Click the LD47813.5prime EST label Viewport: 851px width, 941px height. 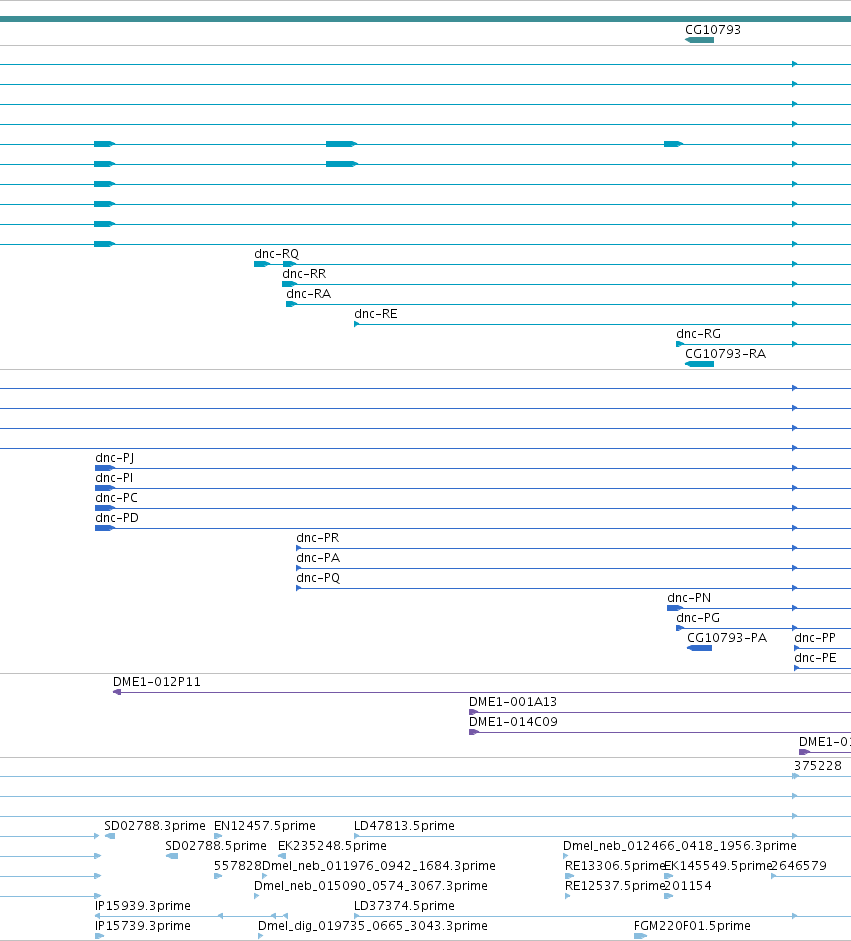(x=404, y=826)
